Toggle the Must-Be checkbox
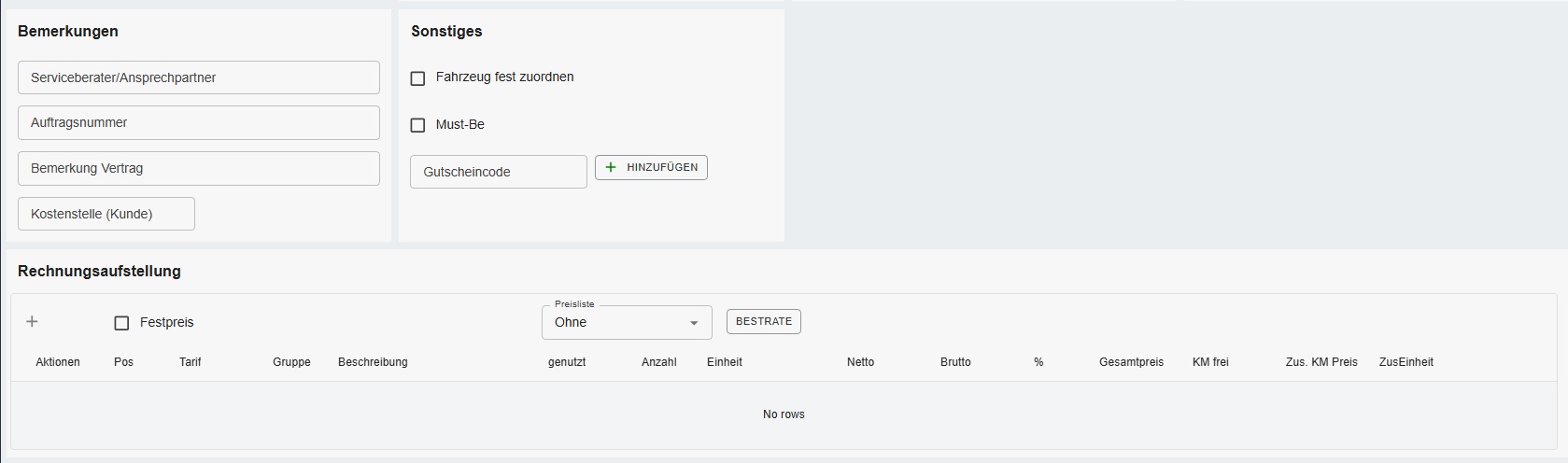The height and width of the screenshot is (463, 1568). 418,125
